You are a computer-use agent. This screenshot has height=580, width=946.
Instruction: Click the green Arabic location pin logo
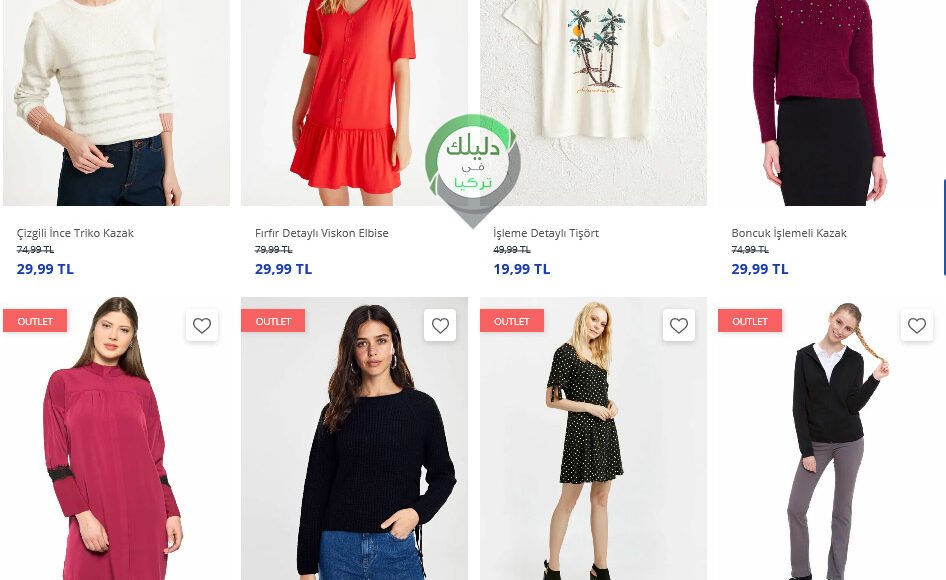point(472,171)
